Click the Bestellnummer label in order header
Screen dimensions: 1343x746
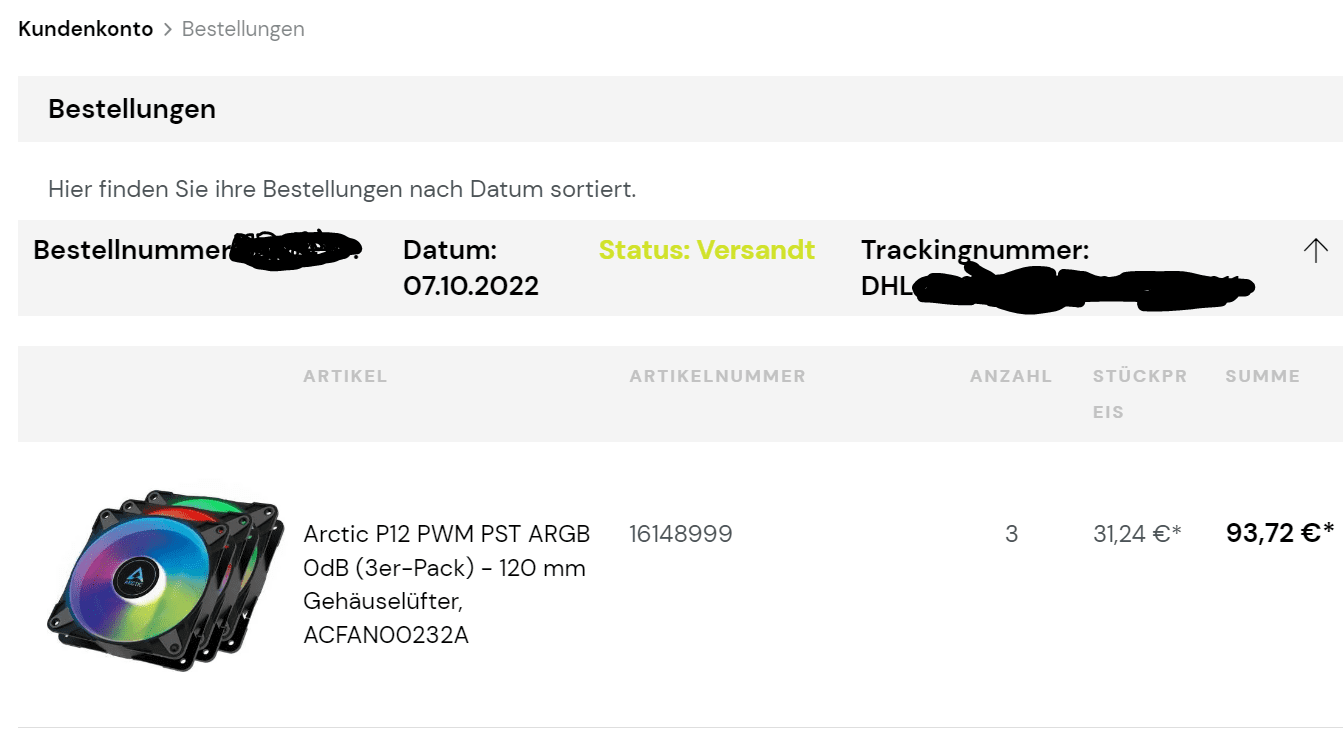pyautogui.click(x=132, y=250)
